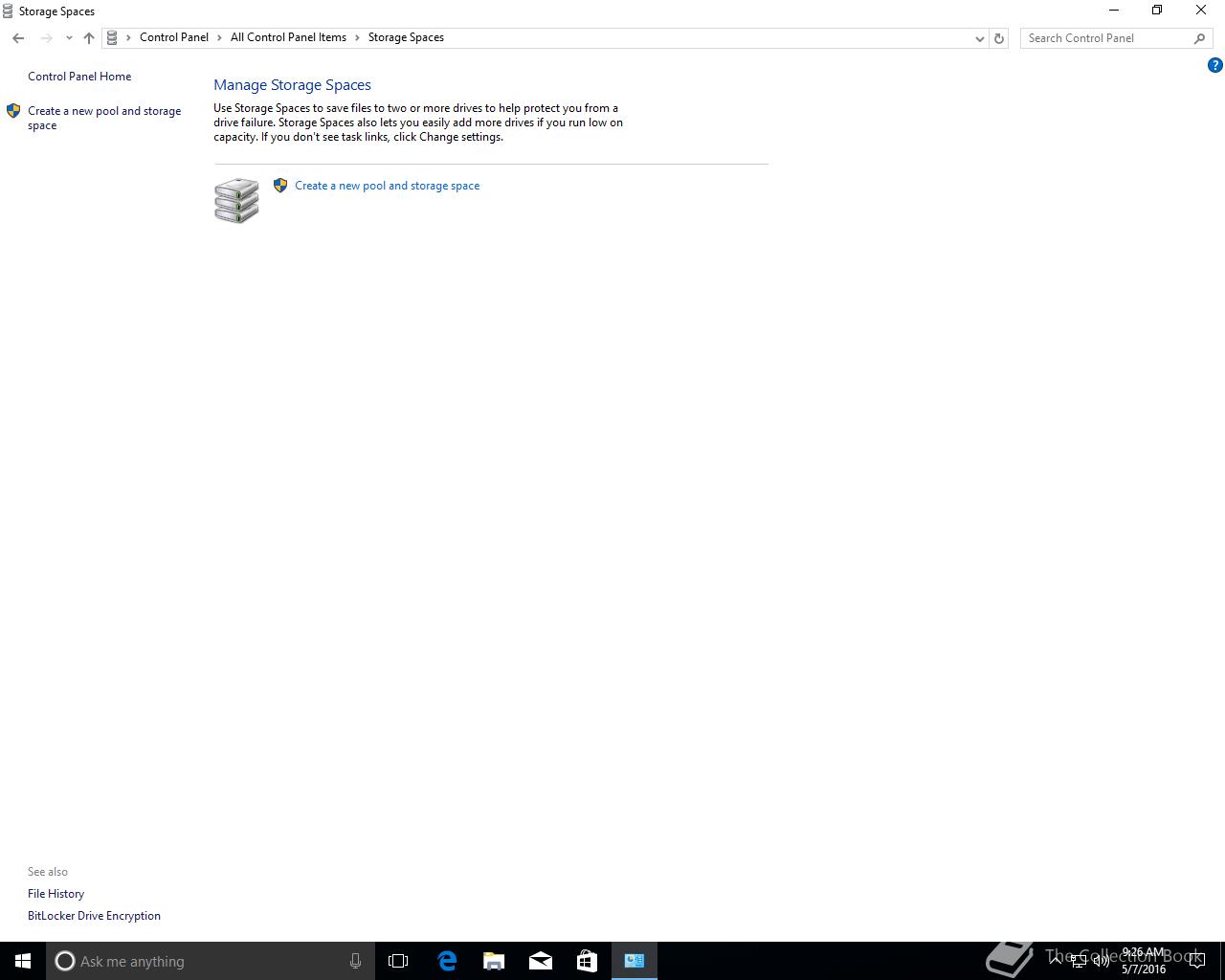Refresh the Storage Spaces page
This screenshot has width=1225, height=980.
(x=999, y=38)
